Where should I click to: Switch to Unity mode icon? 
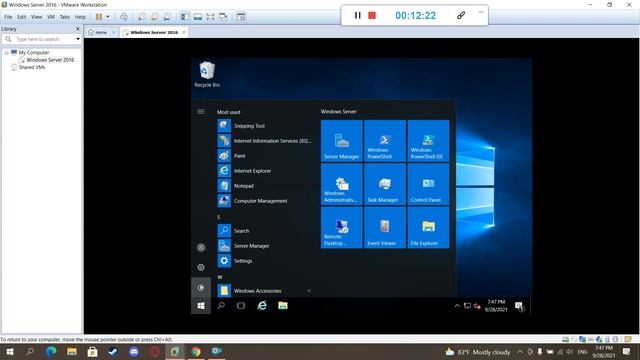223,17
